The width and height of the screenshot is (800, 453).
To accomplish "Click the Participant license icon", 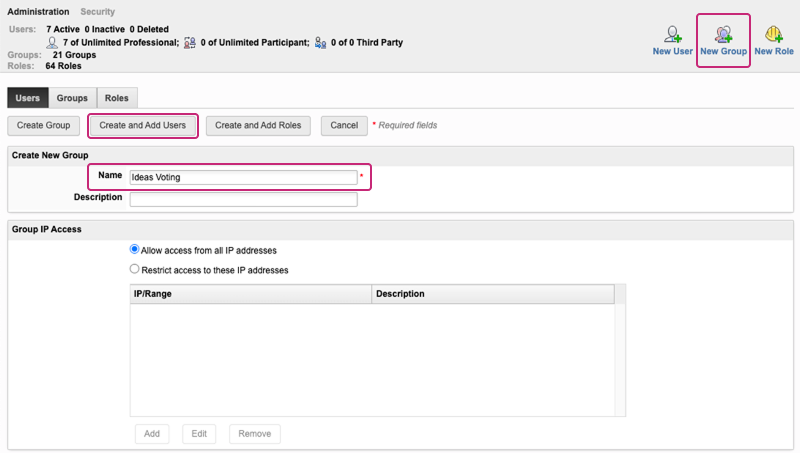I will [189, 43].
